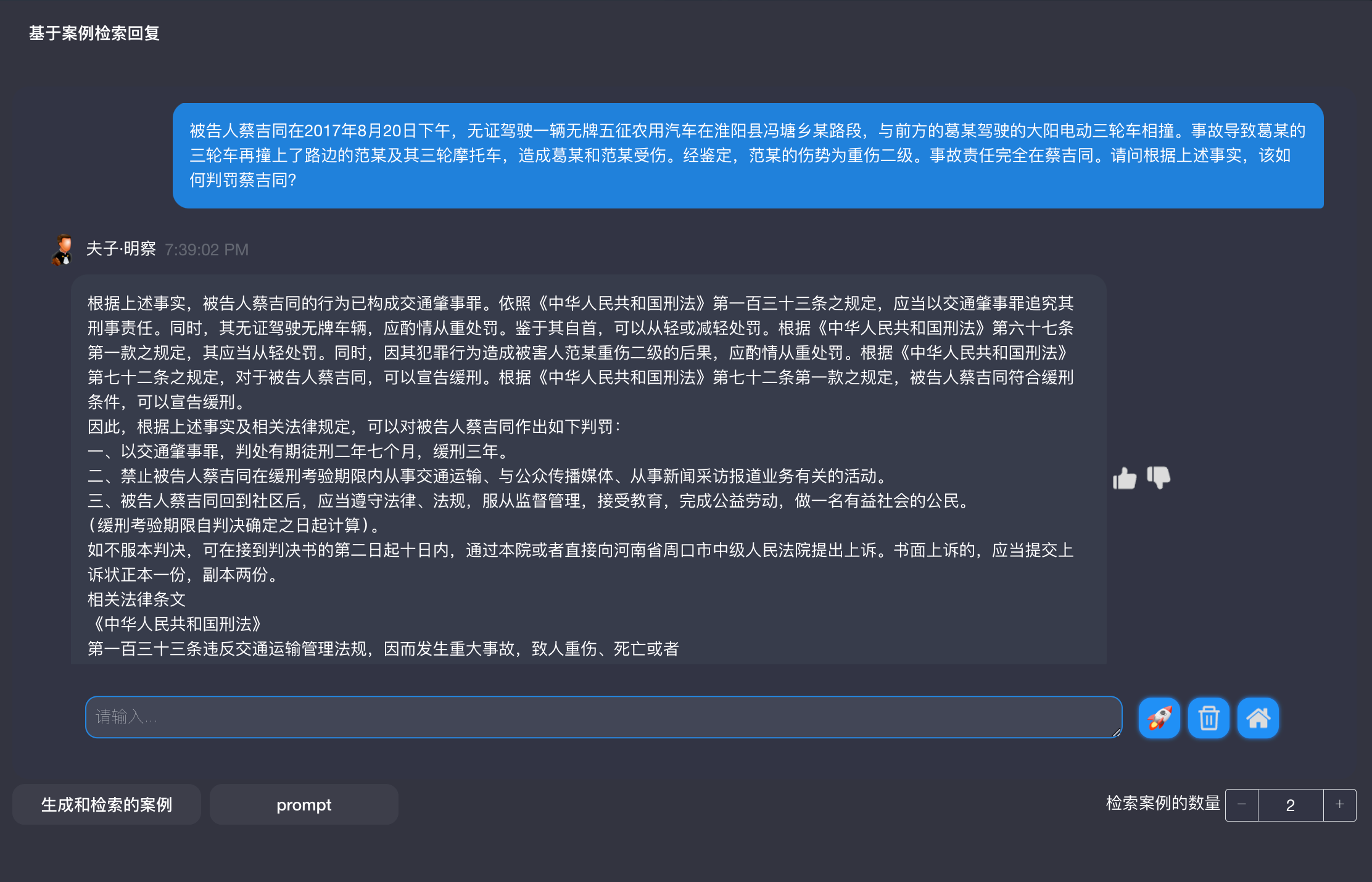Give the response a thumbs down
Viewport: 1372px width, 882px height.
(x=1159, y=477)
